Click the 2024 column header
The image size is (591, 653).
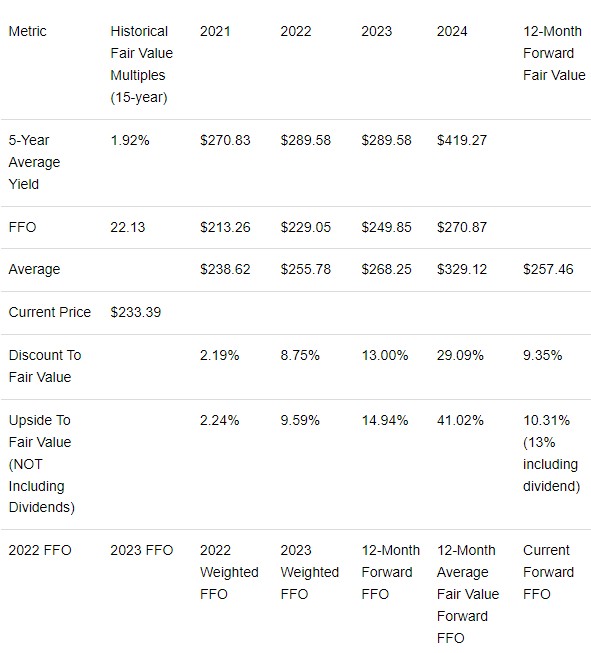coord(452,31)
